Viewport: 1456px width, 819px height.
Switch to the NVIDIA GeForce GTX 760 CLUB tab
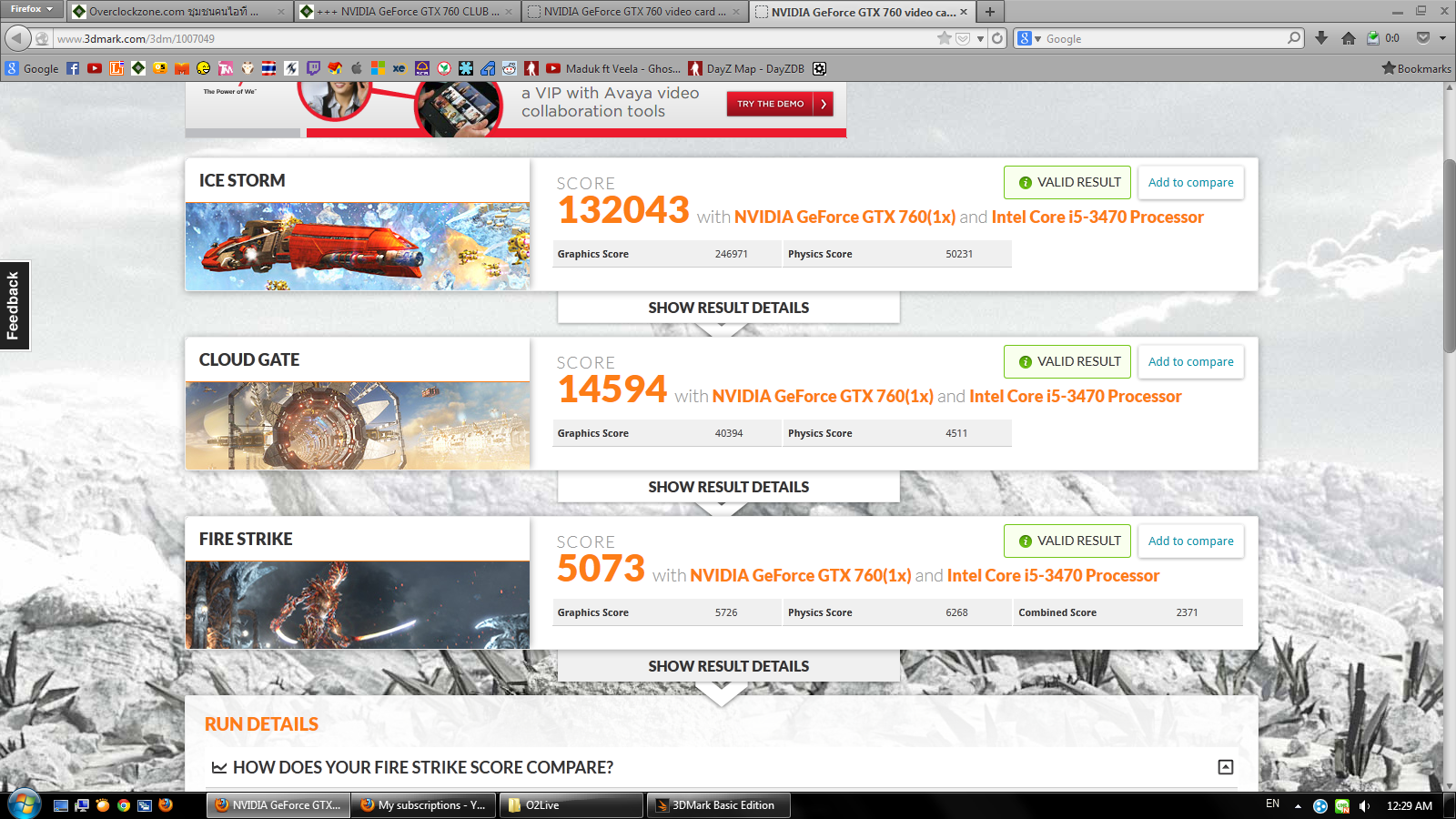coord(408,12)
